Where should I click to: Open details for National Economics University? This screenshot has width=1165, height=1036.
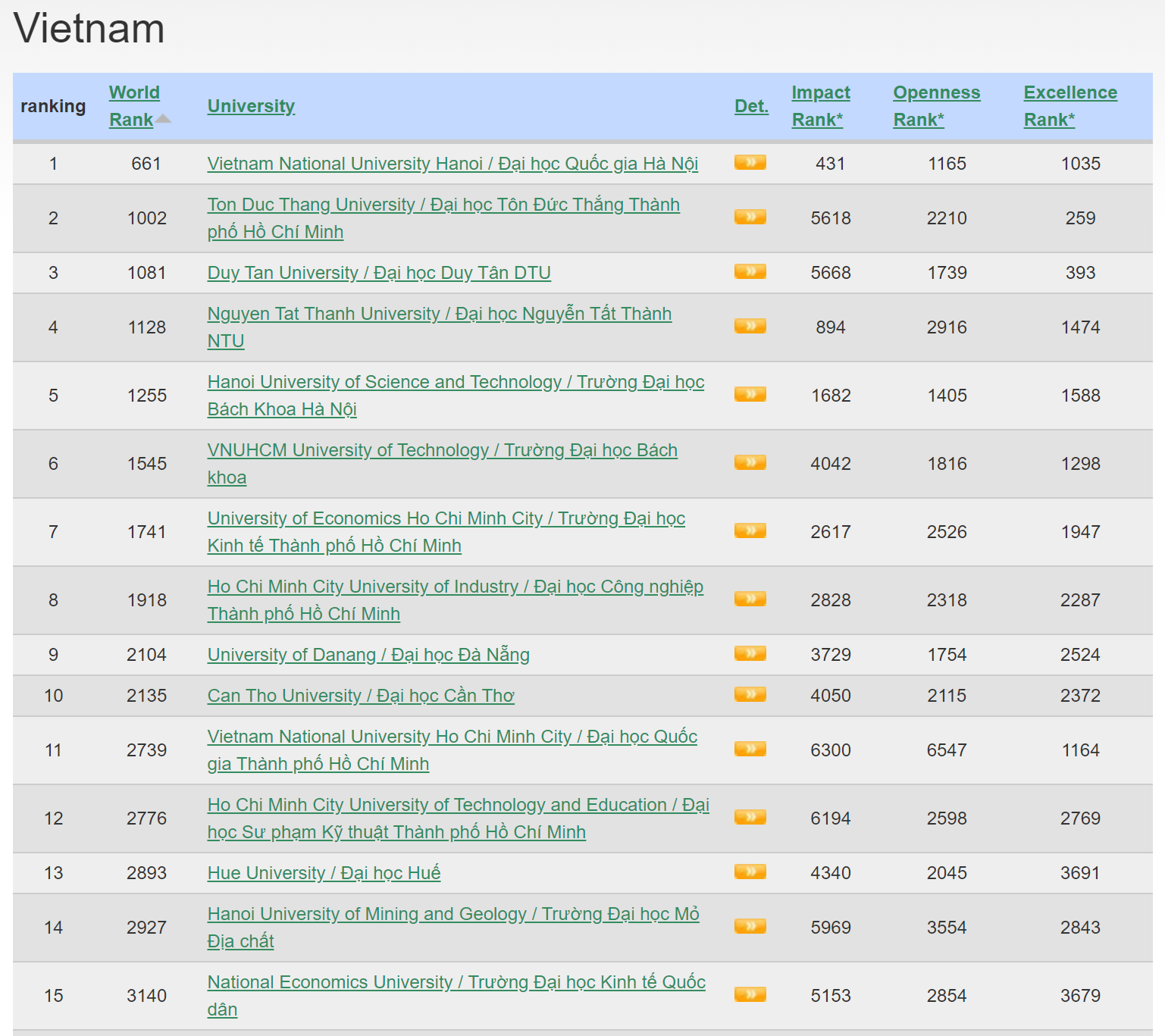coord(456,981)
